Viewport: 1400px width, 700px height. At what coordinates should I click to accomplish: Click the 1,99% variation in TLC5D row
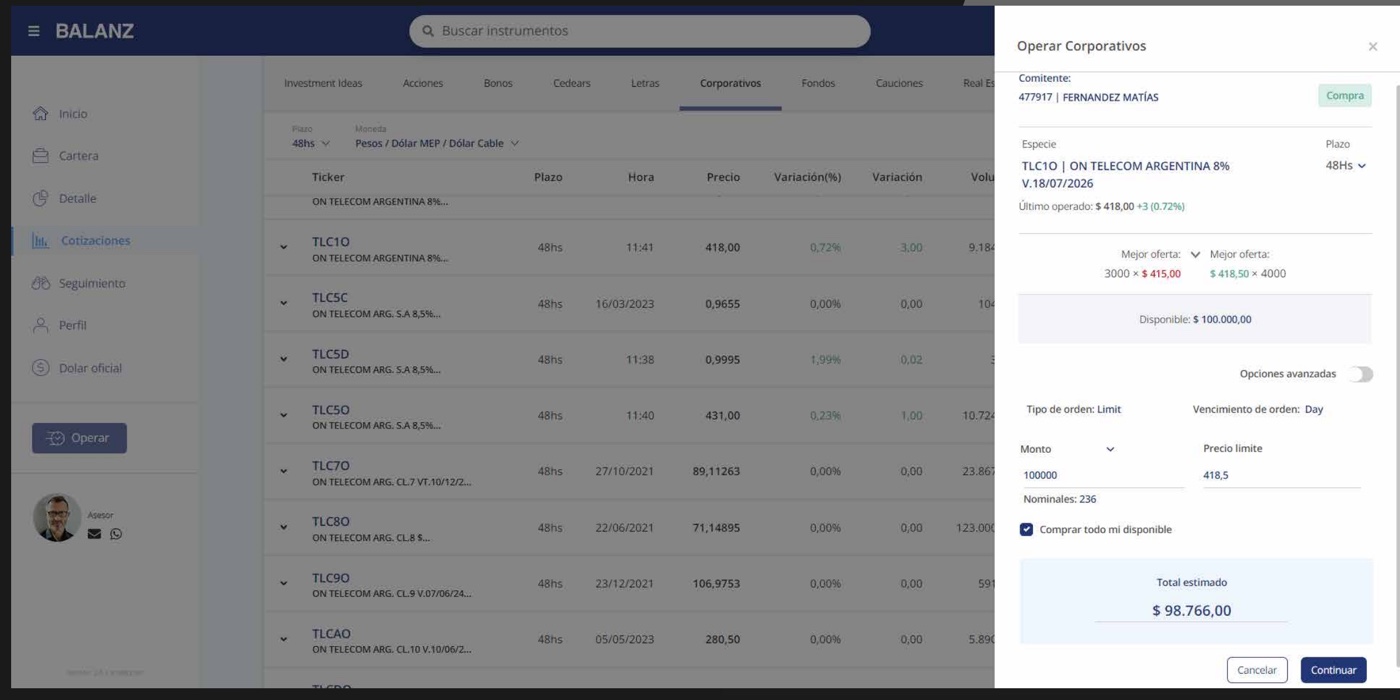coord(825,359)
